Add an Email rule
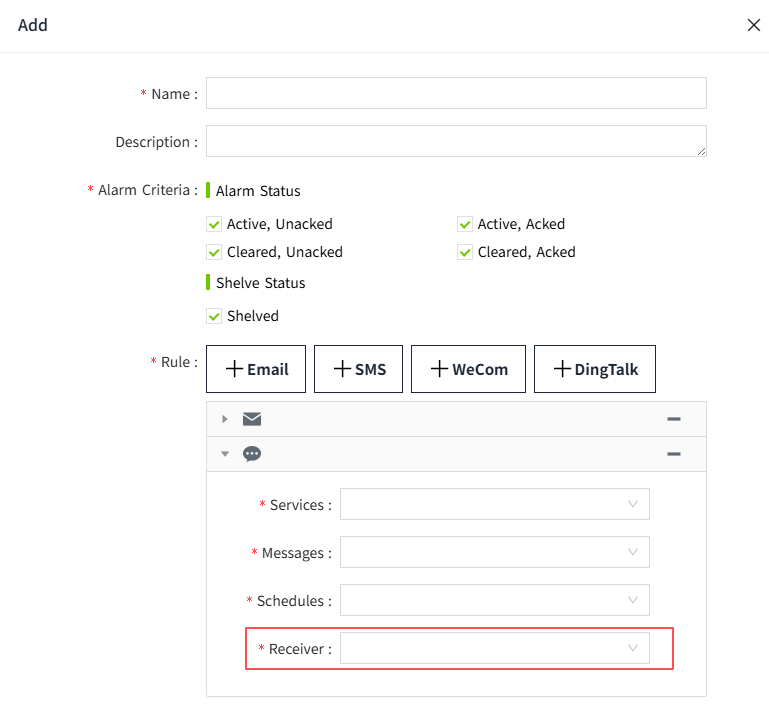769x708 pixels. (257, 369)
